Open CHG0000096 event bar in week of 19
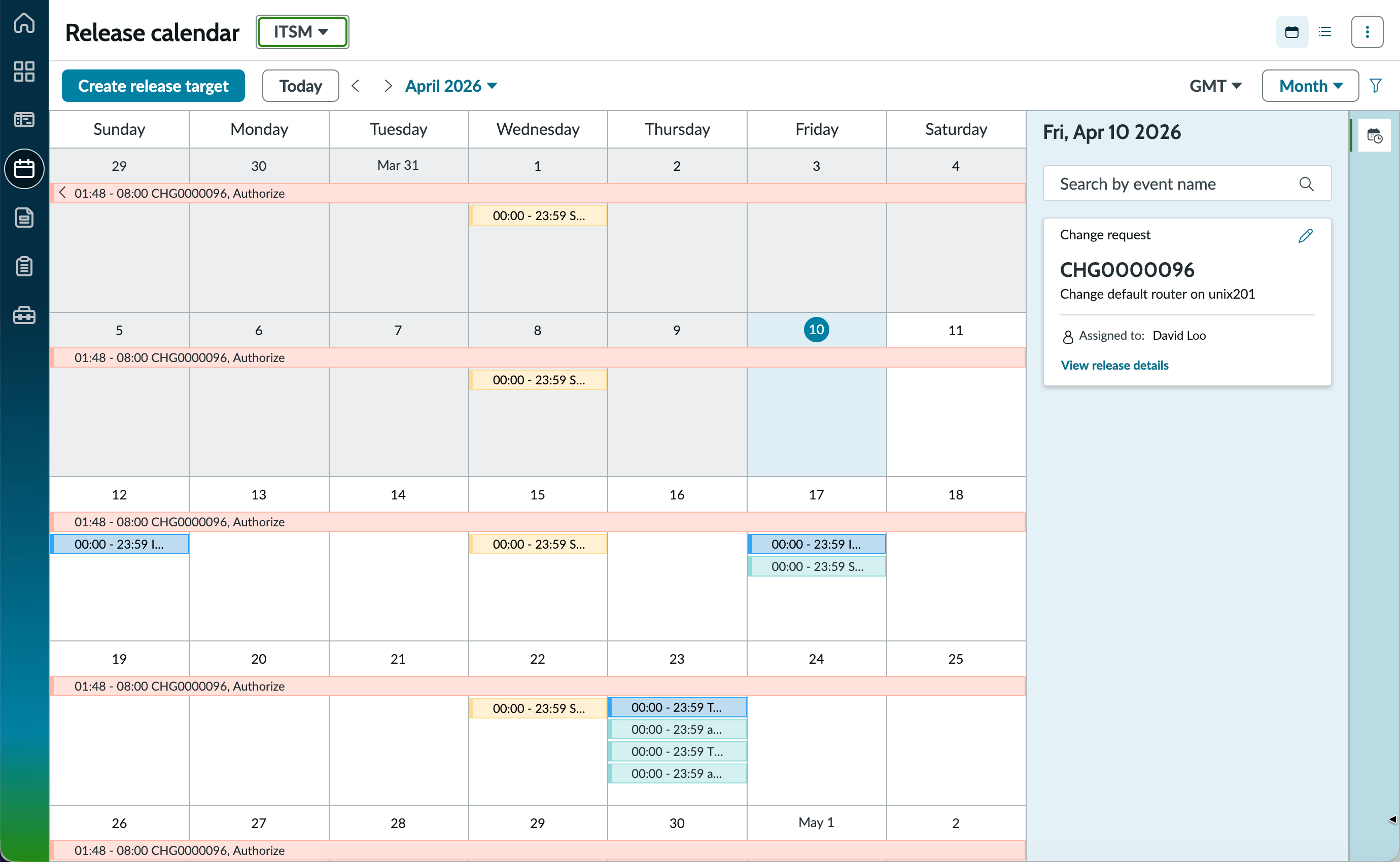 click(x=538, y=686)
